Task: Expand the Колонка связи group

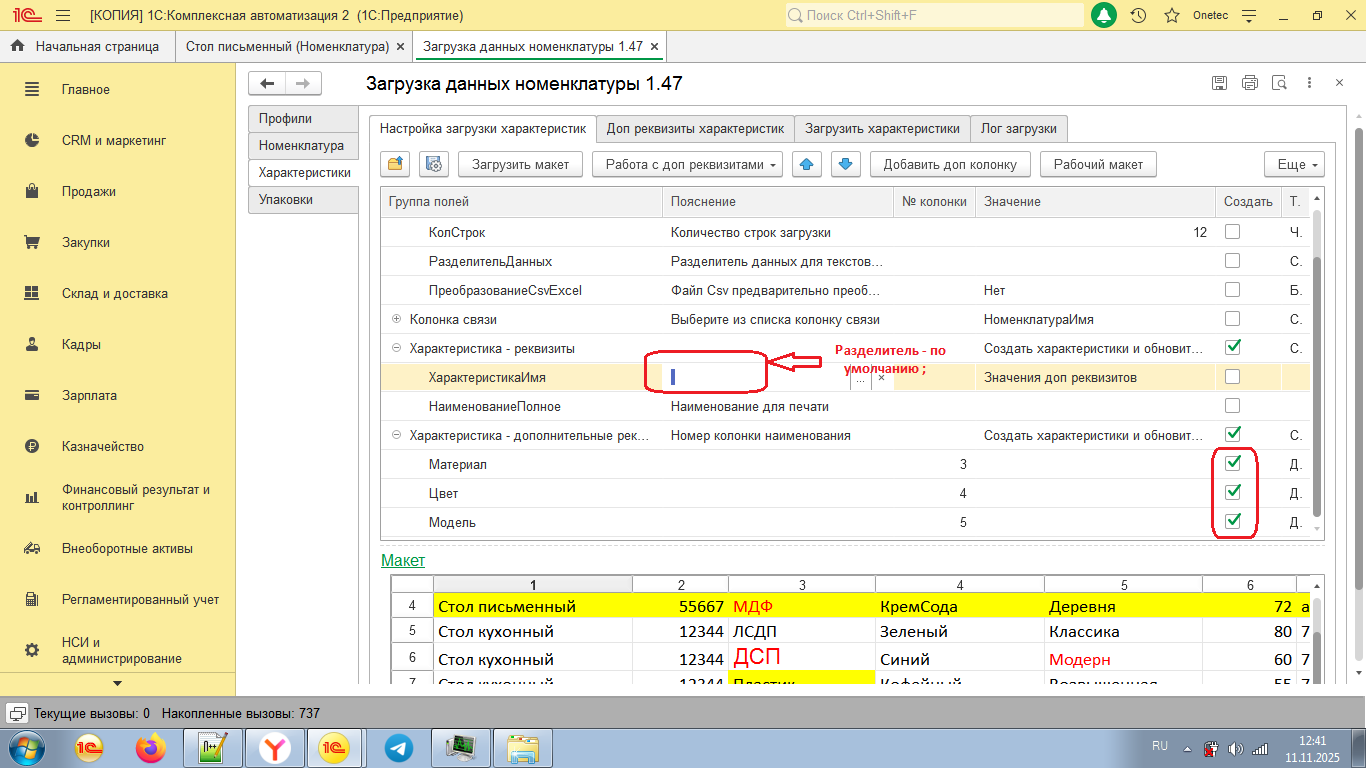Action: point(397,319)
